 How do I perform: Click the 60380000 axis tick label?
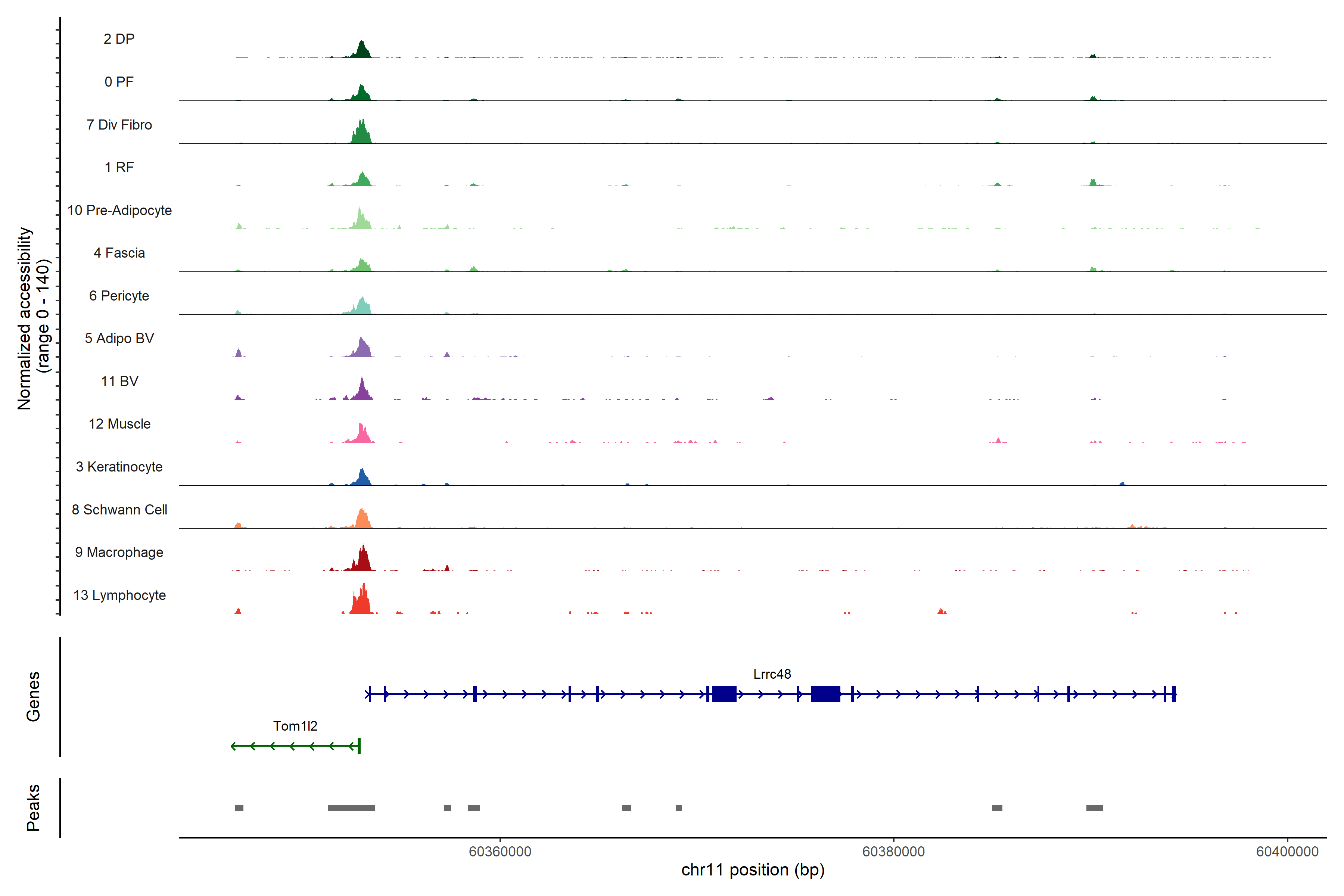[x=893, y=852]
